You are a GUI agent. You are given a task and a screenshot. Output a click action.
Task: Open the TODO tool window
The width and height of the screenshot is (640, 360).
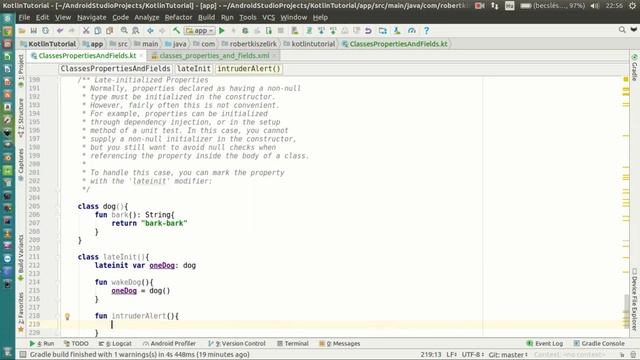click(x=76, y=344)
